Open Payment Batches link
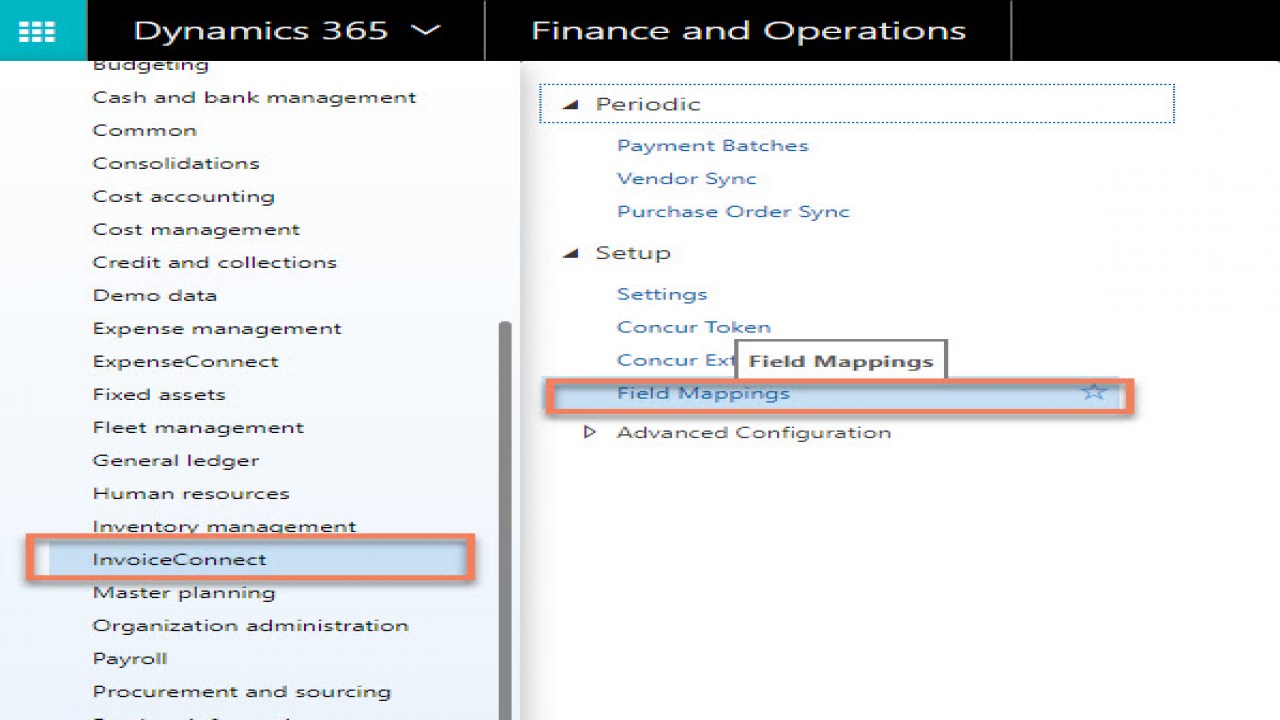 (713, 146)
